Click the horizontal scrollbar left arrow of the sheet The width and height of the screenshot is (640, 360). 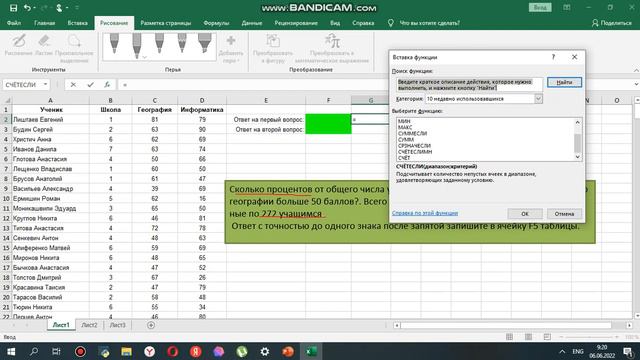397,325
